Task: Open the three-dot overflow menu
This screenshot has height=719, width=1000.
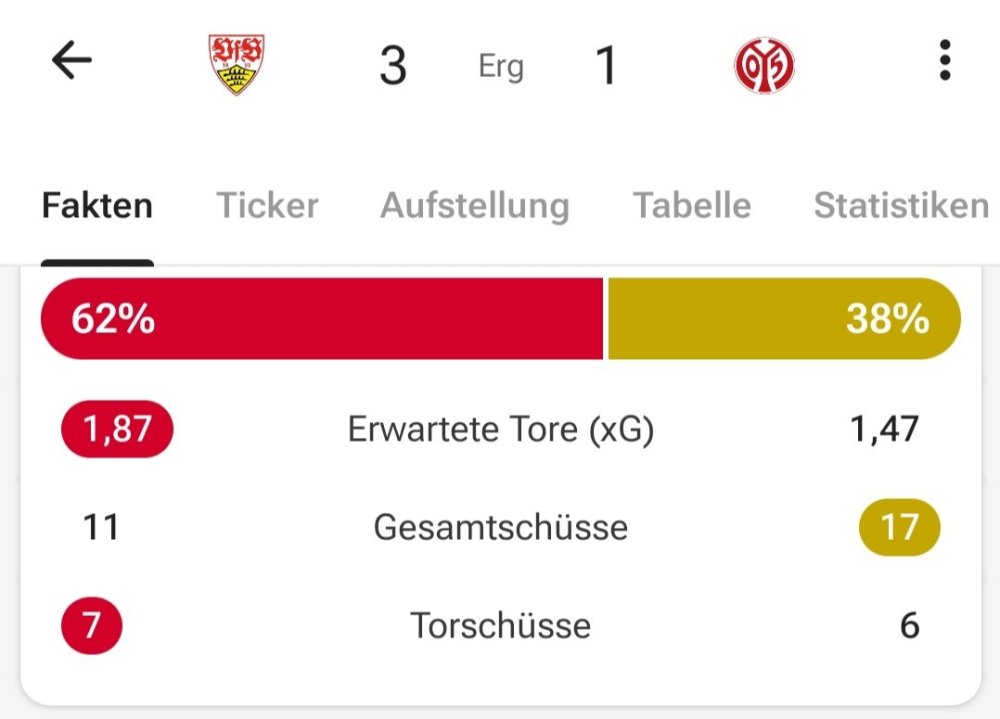Action: click(944, 62)
